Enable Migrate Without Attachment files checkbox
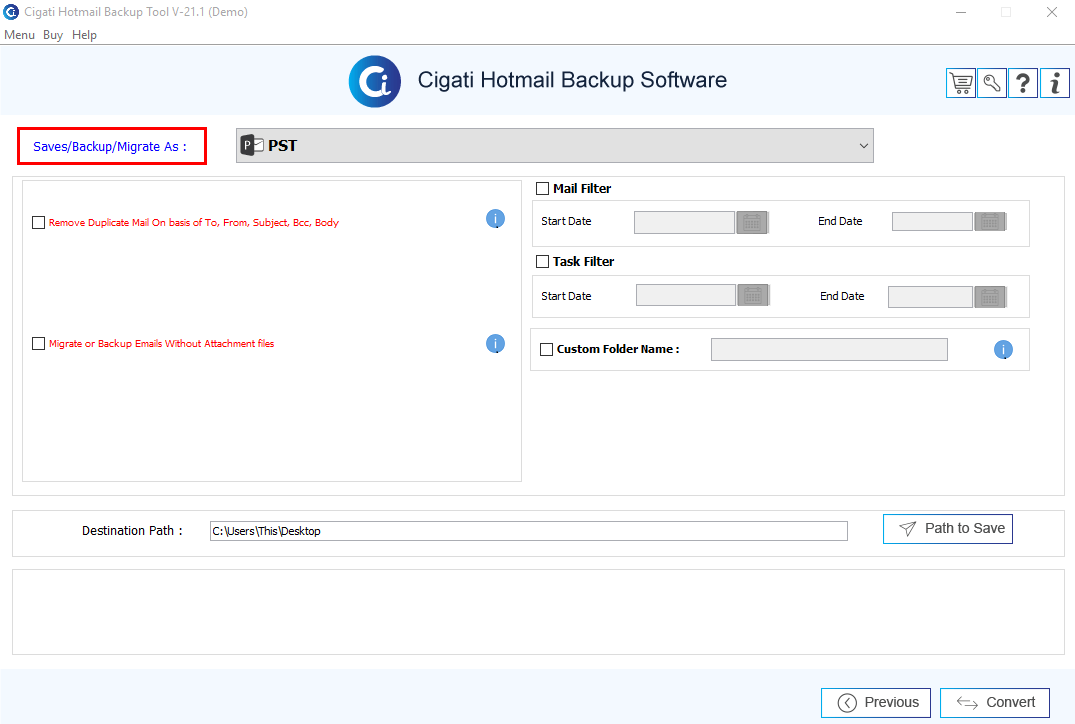The width and height of the screenshot is (1075, 724). (38, 343)
